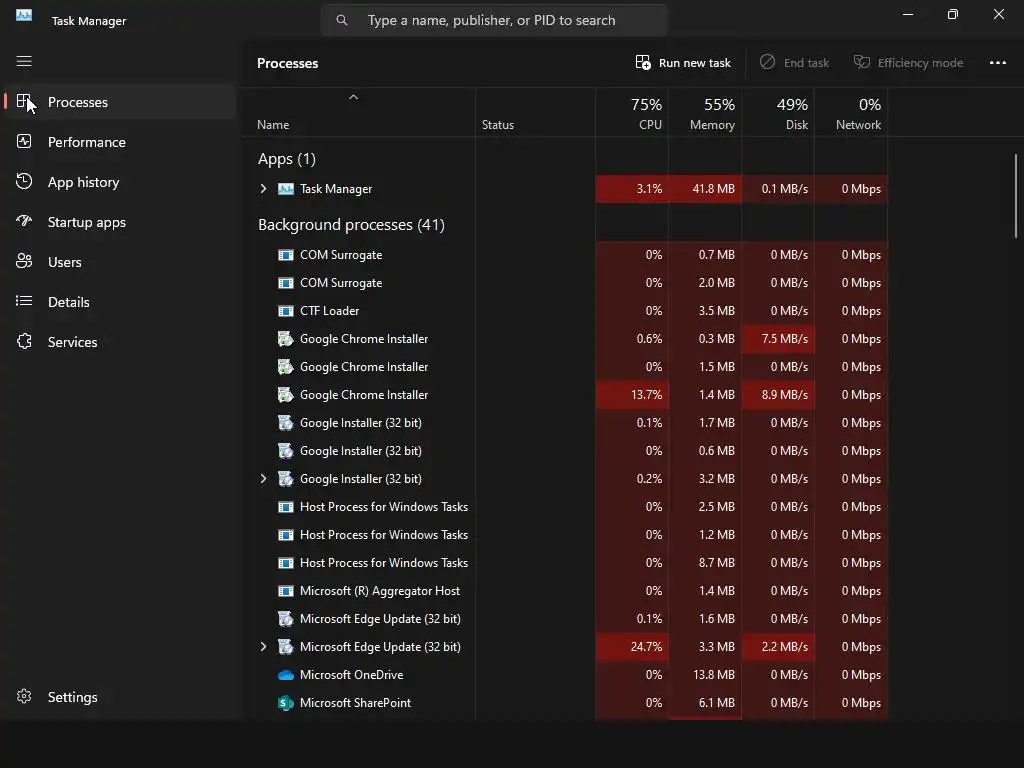Click Efficiency mode button
The height and width of the screenshot is (768, 1024).
(908, 63)
